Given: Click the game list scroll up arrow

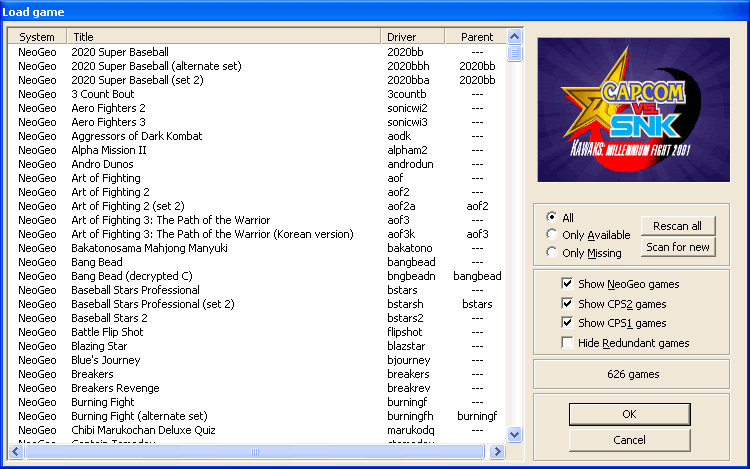Looking at the screenshot, I should (x=515, y=37).
